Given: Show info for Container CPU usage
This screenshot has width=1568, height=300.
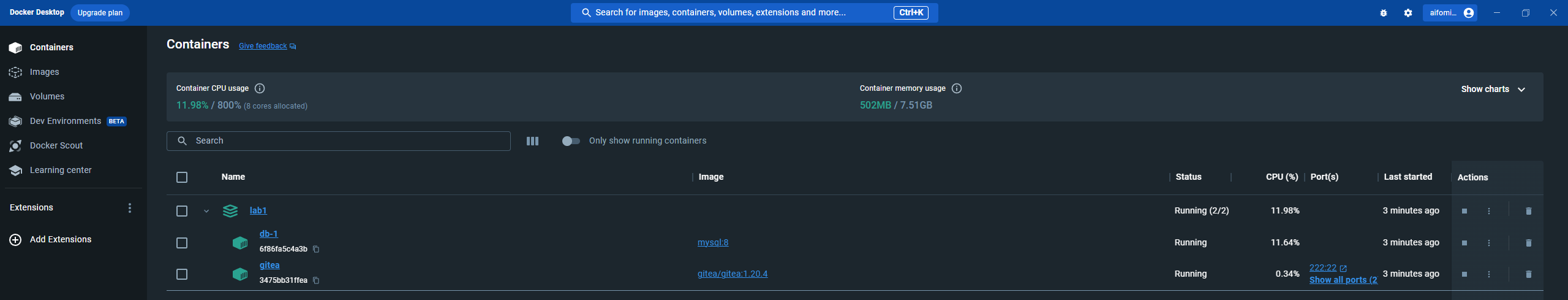Looking at the screenshot, I should click(x=260, y=88).
